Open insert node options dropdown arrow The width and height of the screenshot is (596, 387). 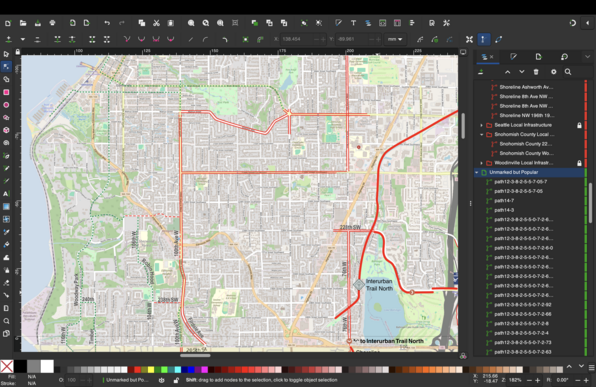[x=23, y=39]
